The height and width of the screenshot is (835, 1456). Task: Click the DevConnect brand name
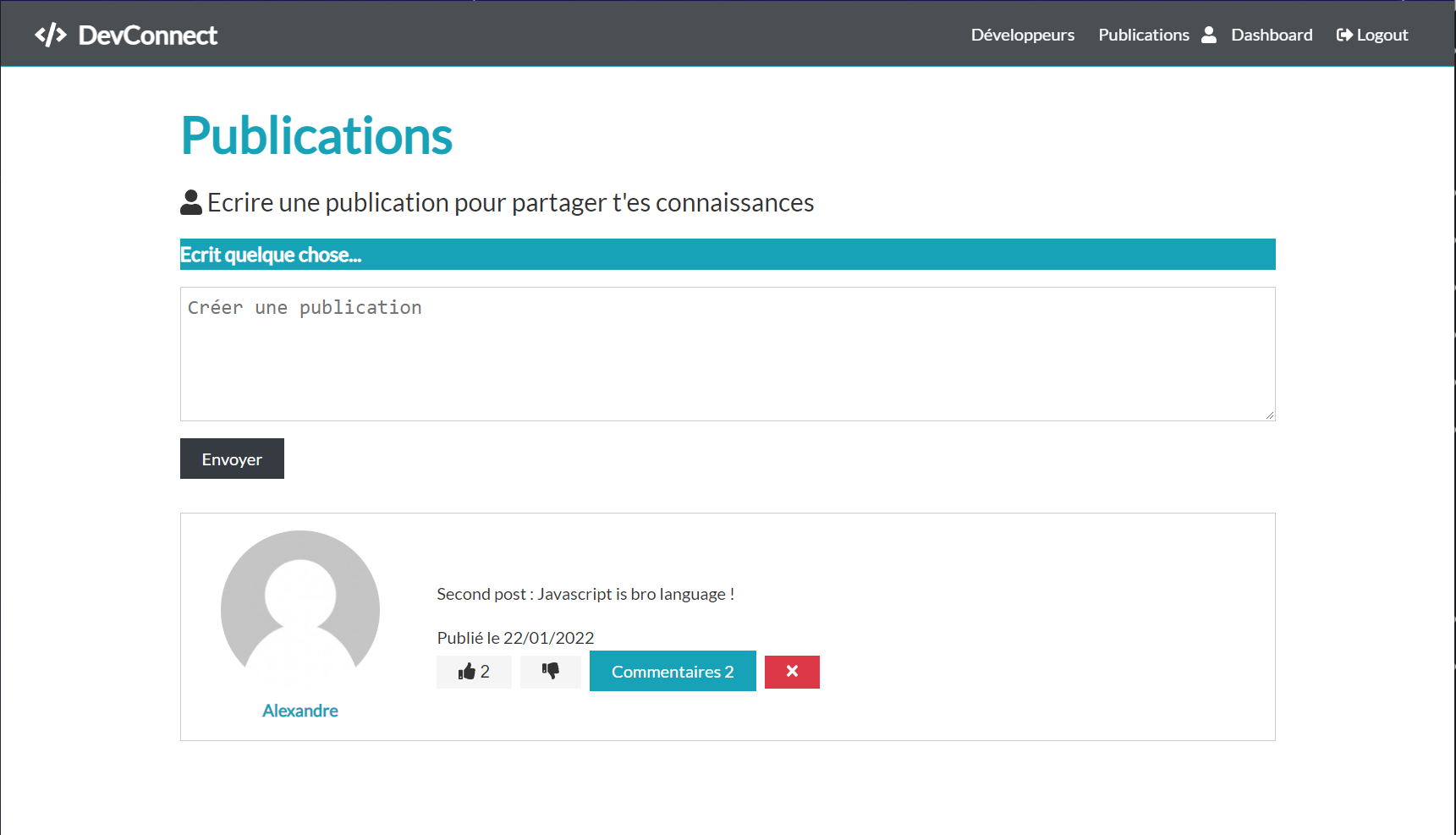[148, 35]
